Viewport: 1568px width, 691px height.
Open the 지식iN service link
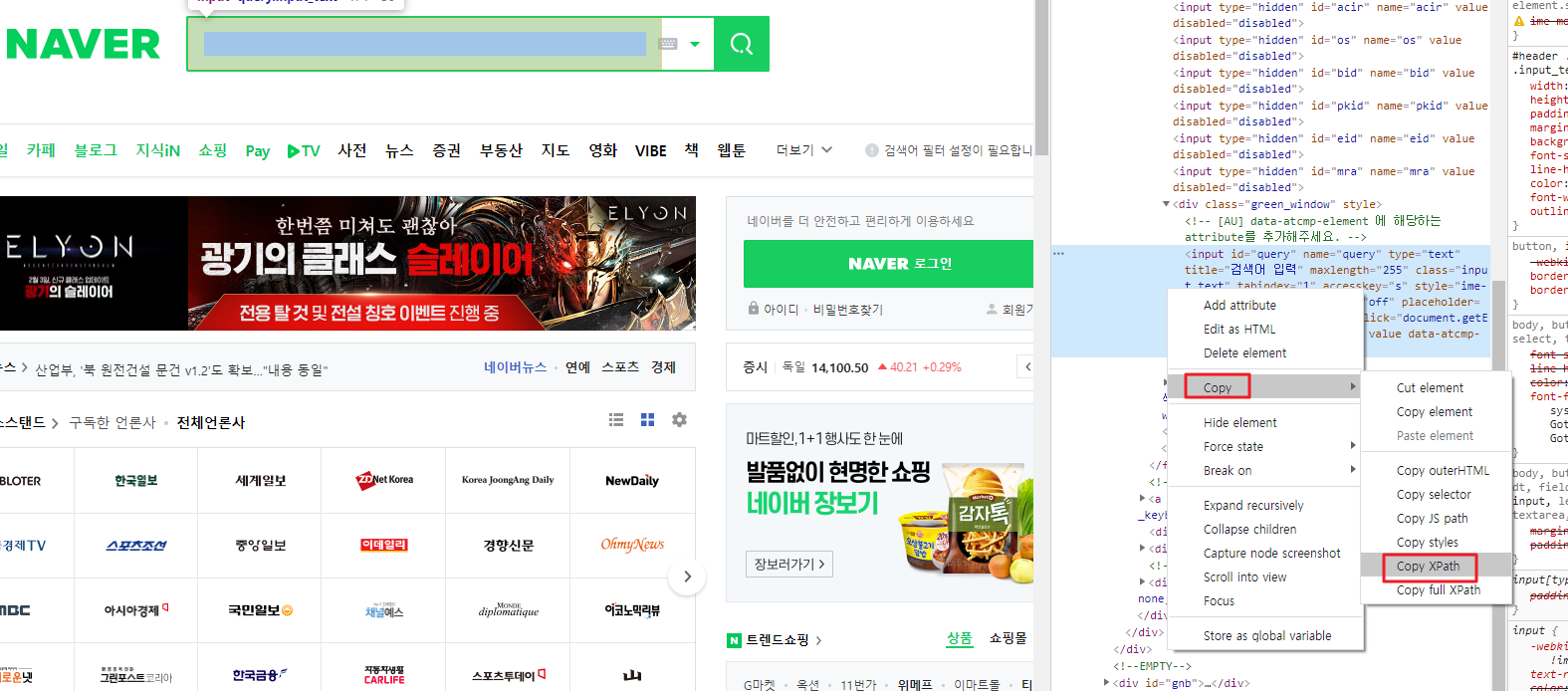158,150
